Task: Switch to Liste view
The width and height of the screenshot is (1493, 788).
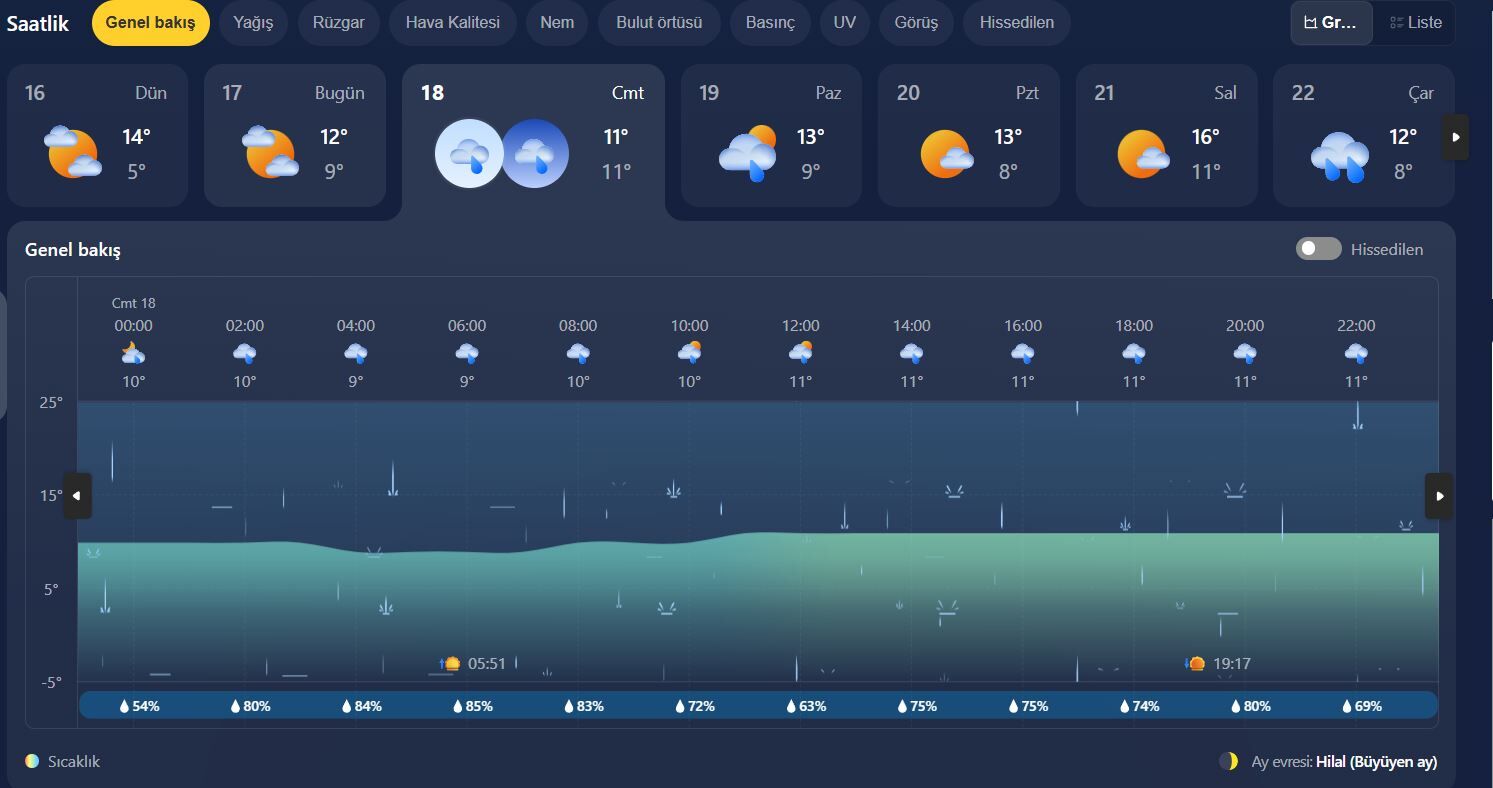Action: [x=1415, y=22]
